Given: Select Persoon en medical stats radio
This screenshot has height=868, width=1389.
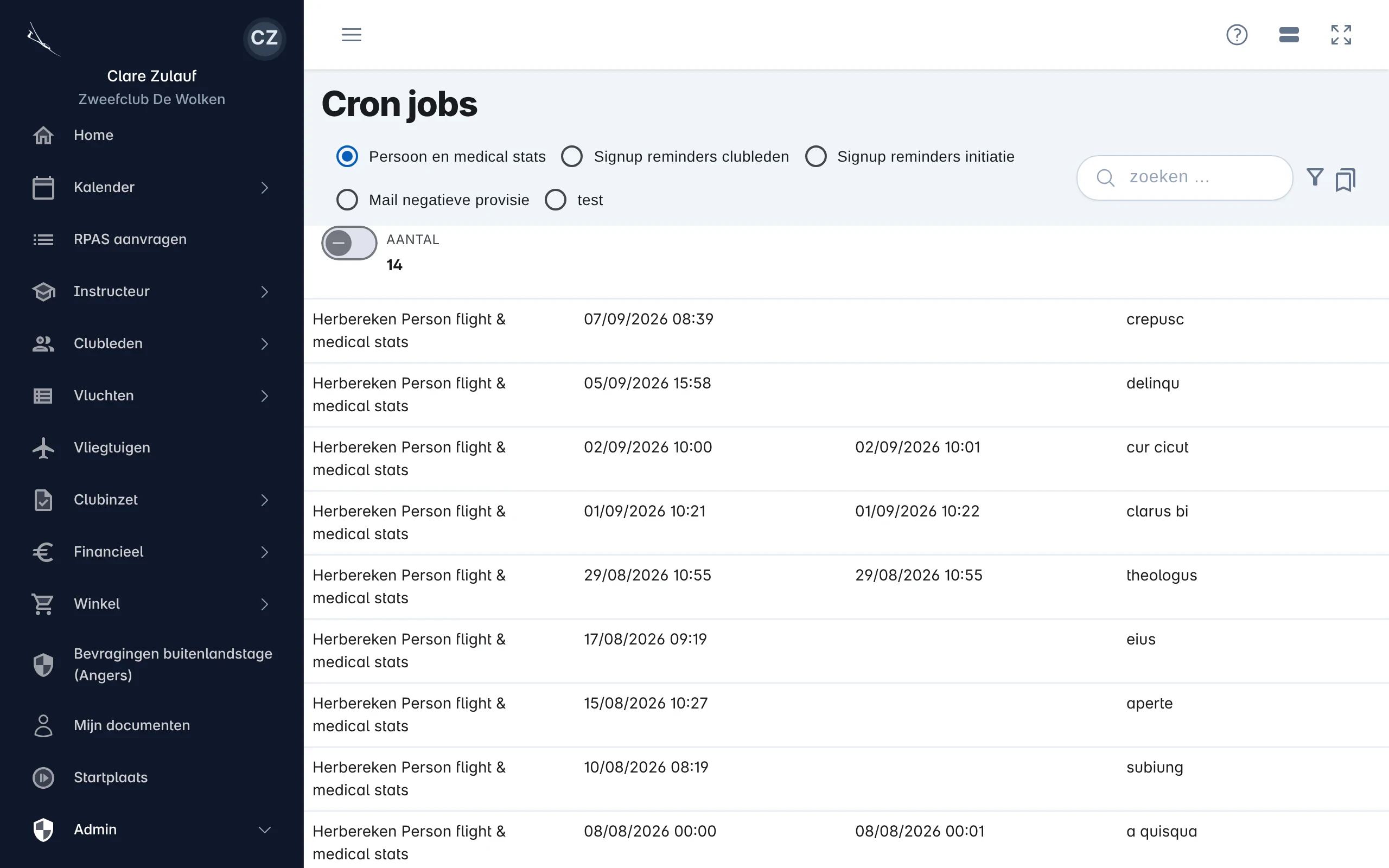Looking at the screenshot, I should point(347,157).
